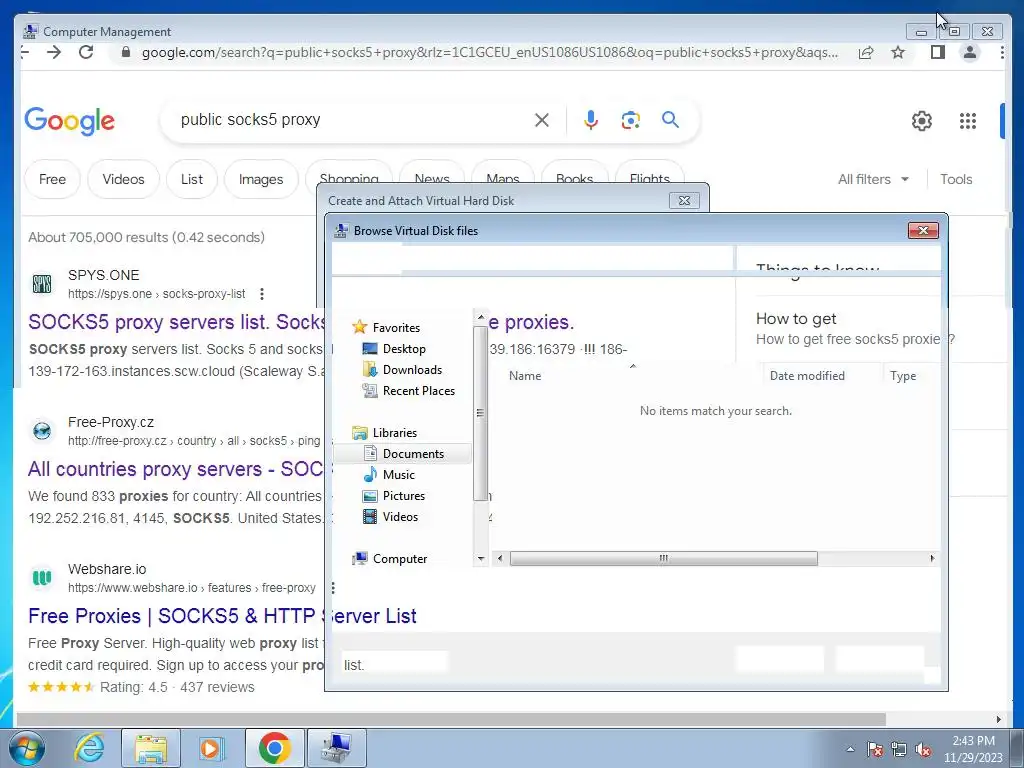Select the Pictures library
Image resolution: width=1024 pixels, height=768 pixels.
(x=404, y=495)
